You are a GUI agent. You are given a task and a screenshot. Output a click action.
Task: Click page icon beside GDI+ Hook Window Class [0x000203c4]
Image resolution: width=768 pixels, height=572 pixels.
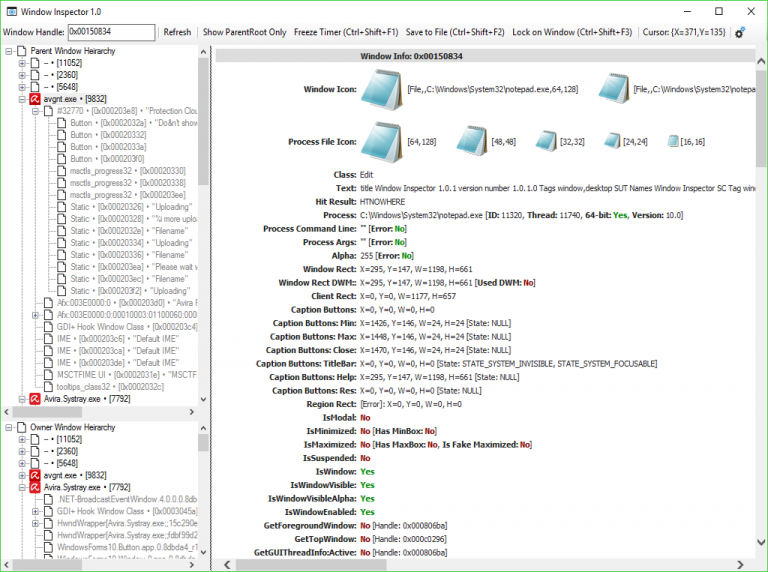[48, 327]
